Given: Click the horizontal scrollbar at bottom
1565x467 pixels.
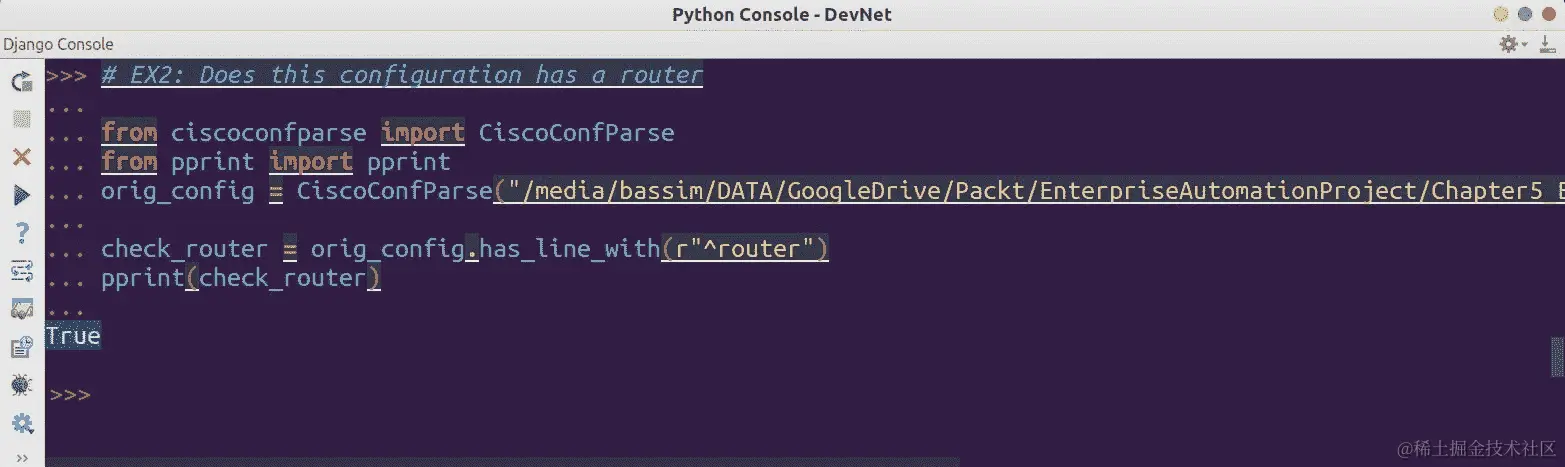Looking at the screenshot, I should (502, 462).
